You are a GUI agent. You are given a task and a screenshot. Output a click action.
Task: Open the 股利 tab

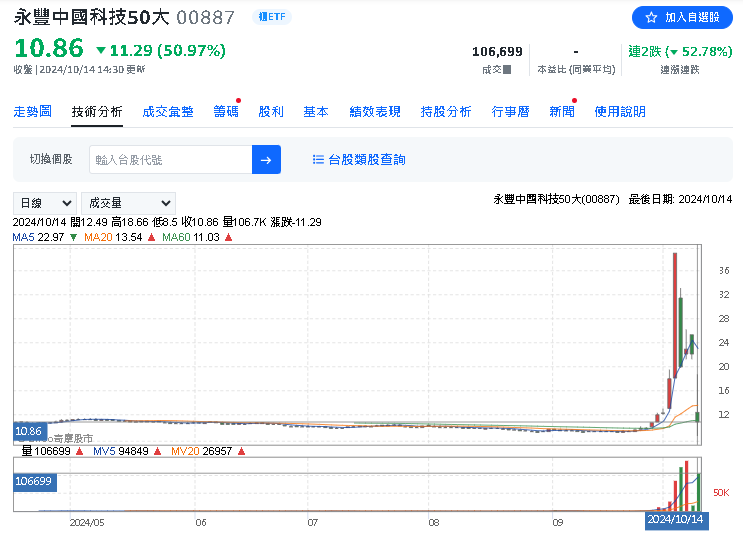click(x=271, y=111)
